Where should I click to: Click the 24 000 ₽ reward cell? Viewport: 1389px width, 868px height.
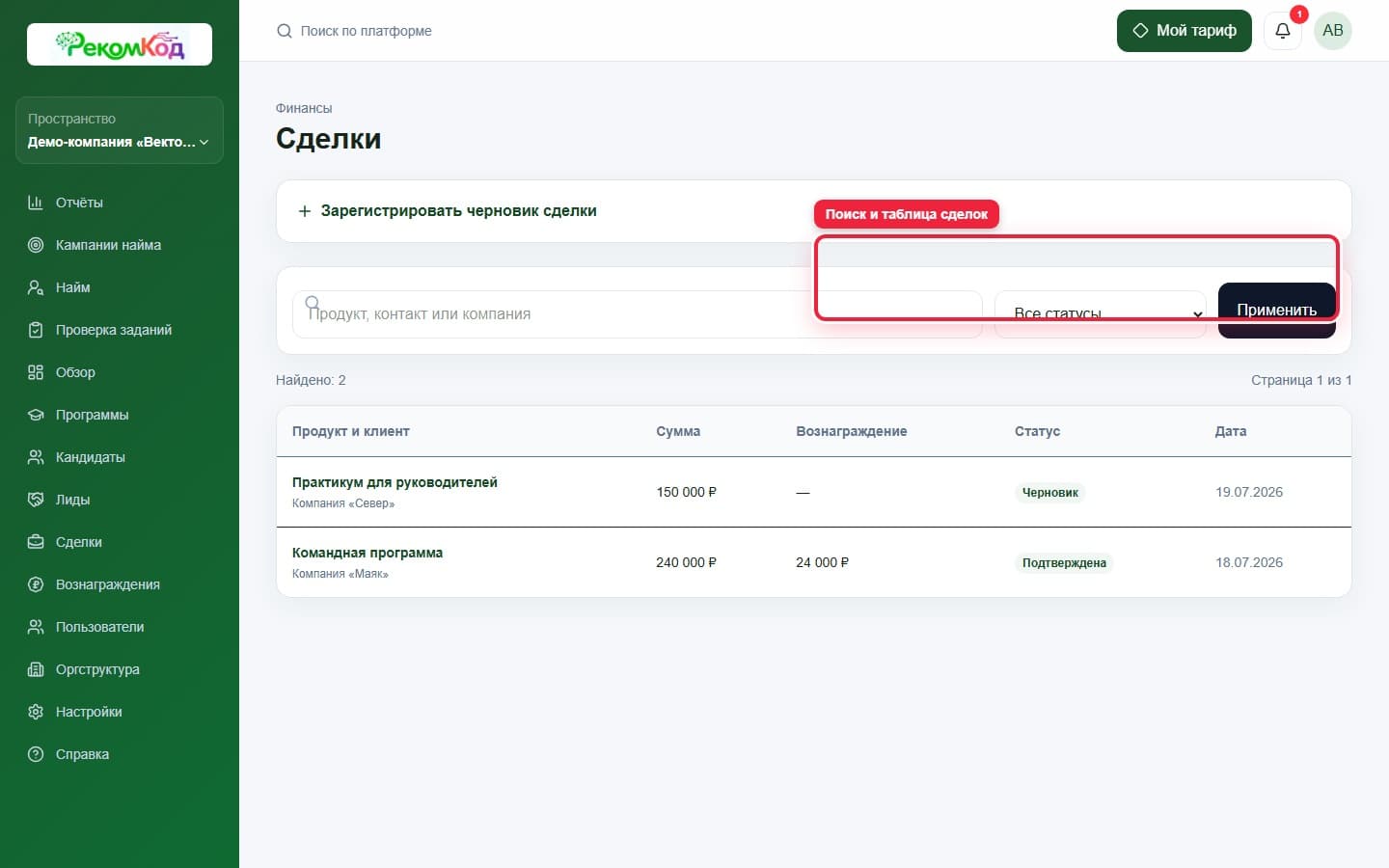point(823,562)
